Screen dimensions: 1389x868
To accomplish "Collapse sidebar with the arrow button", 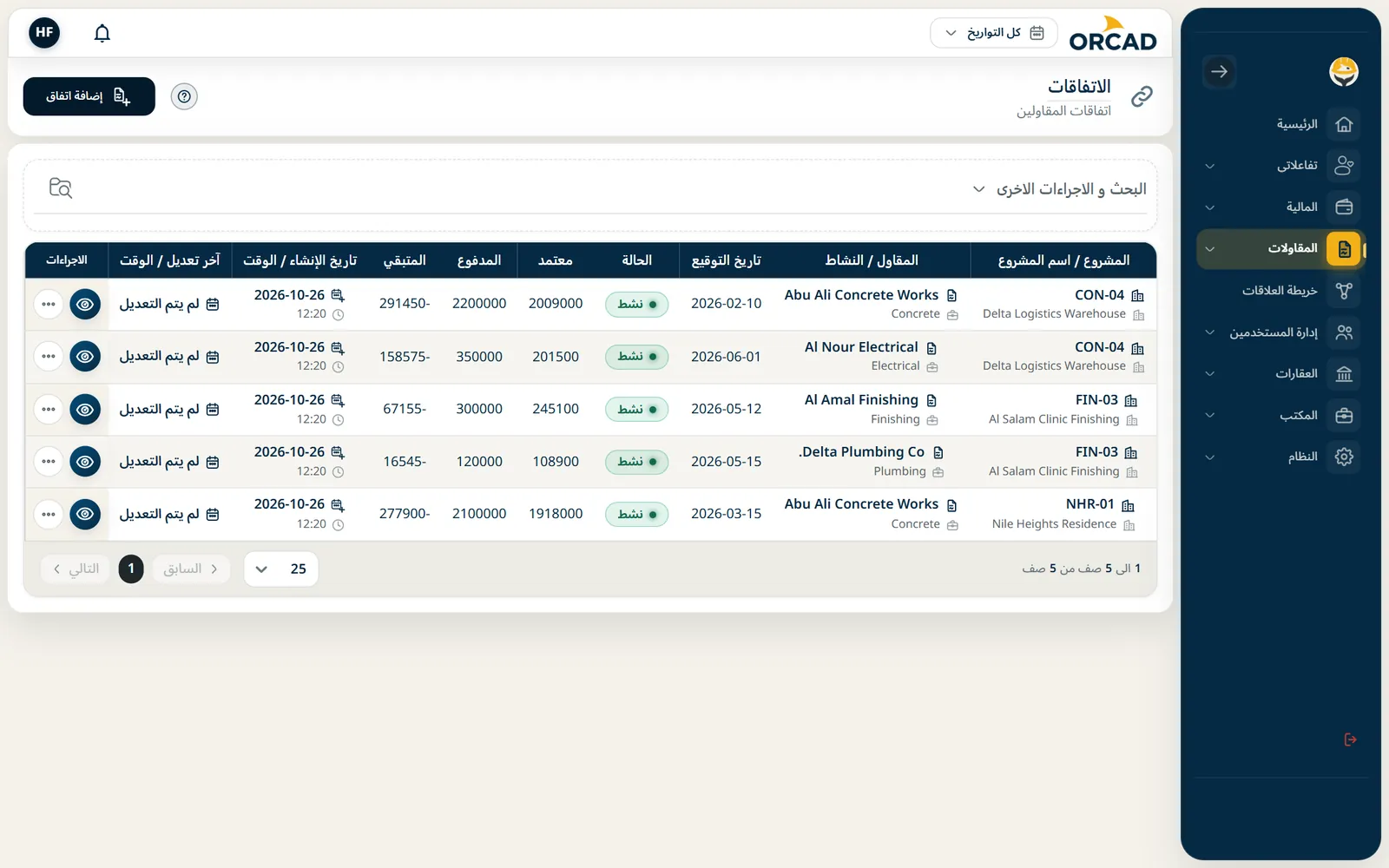I will (x=1219, y=72).
